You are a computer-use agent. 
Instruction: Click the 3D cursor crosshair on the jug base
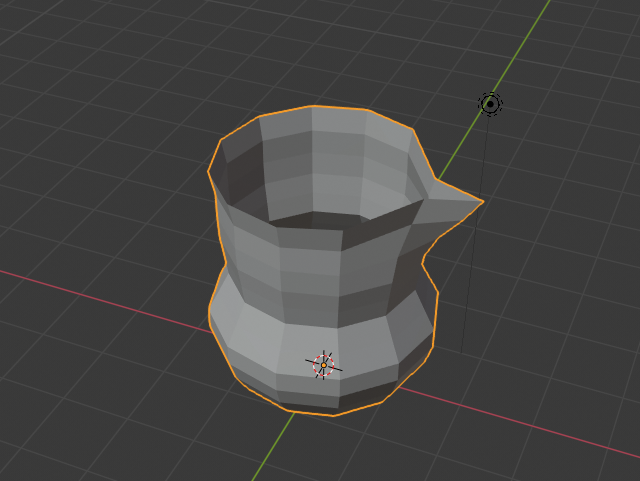323,366
